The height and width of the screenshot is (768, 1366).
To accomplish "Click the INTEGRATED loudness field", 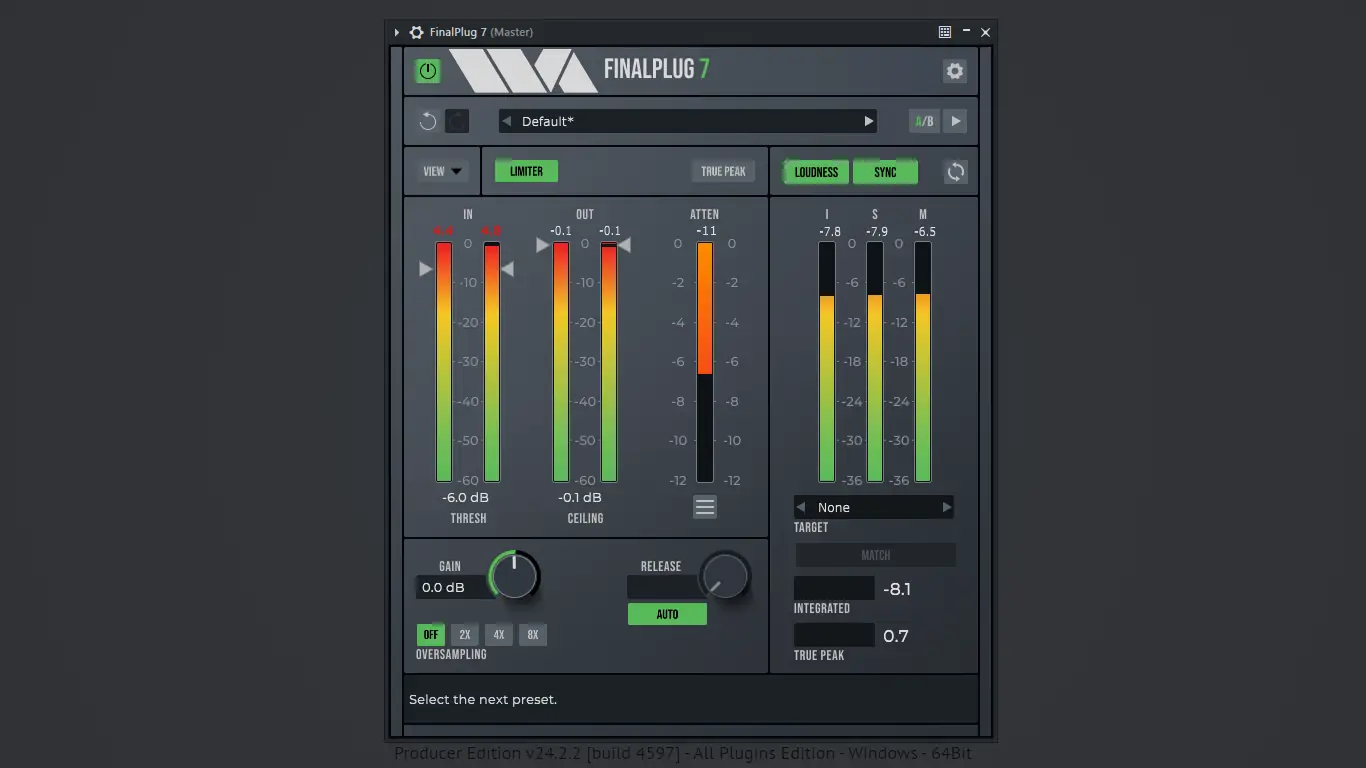I will (834, 588).
